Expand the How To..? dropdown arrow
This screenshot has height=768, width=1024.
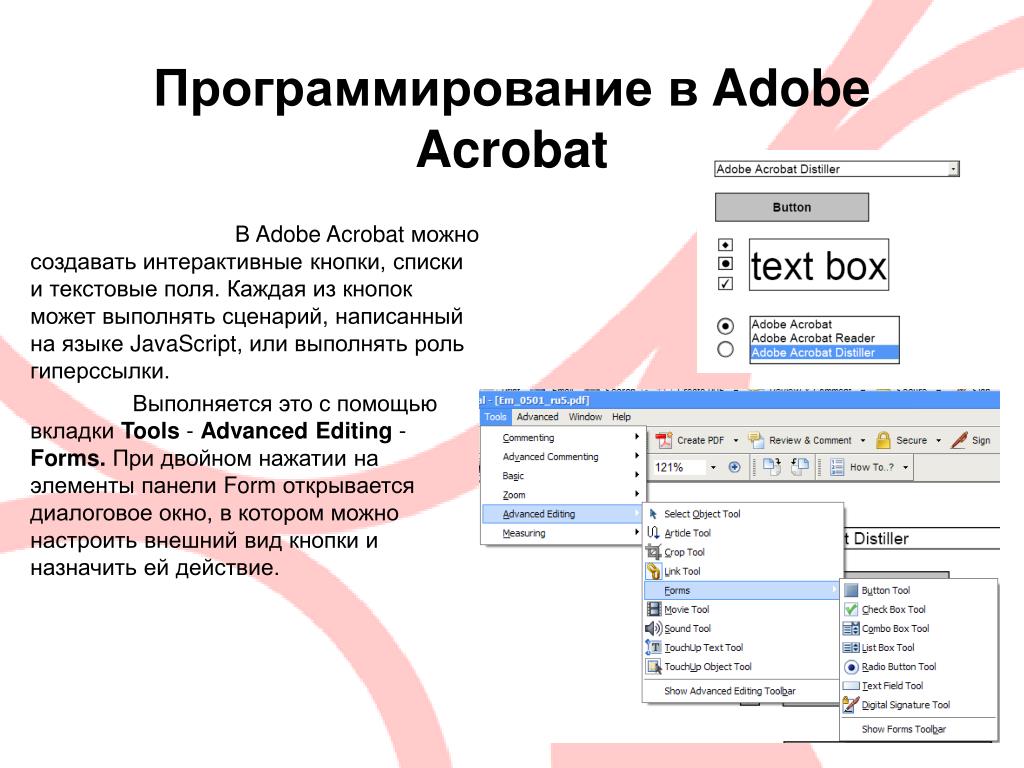click(906, 468)
